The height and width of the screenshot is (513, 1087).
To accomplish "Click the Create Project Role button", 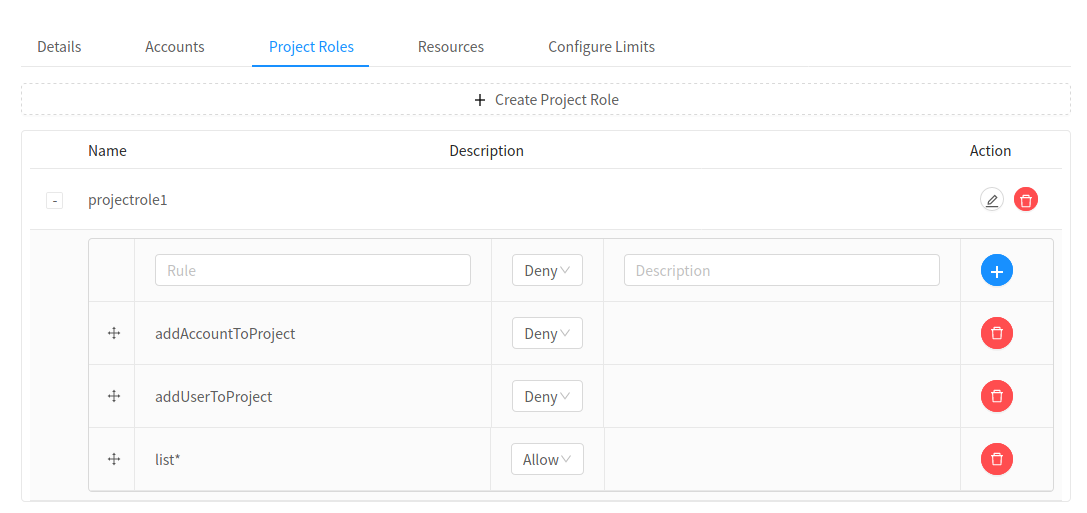I will tap(546, 99).
